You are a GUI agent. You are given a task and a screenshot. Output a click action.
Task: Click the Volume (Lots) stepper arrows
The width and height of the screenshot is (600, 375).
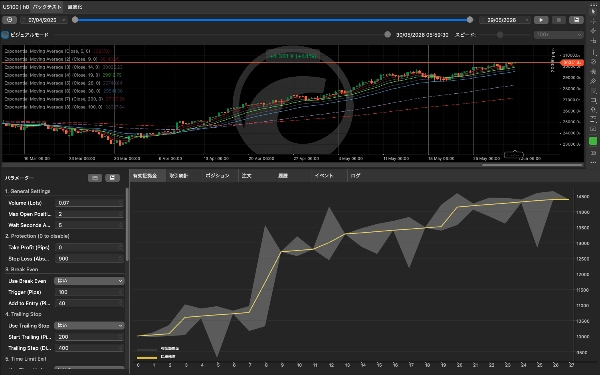tap(121, 203)
